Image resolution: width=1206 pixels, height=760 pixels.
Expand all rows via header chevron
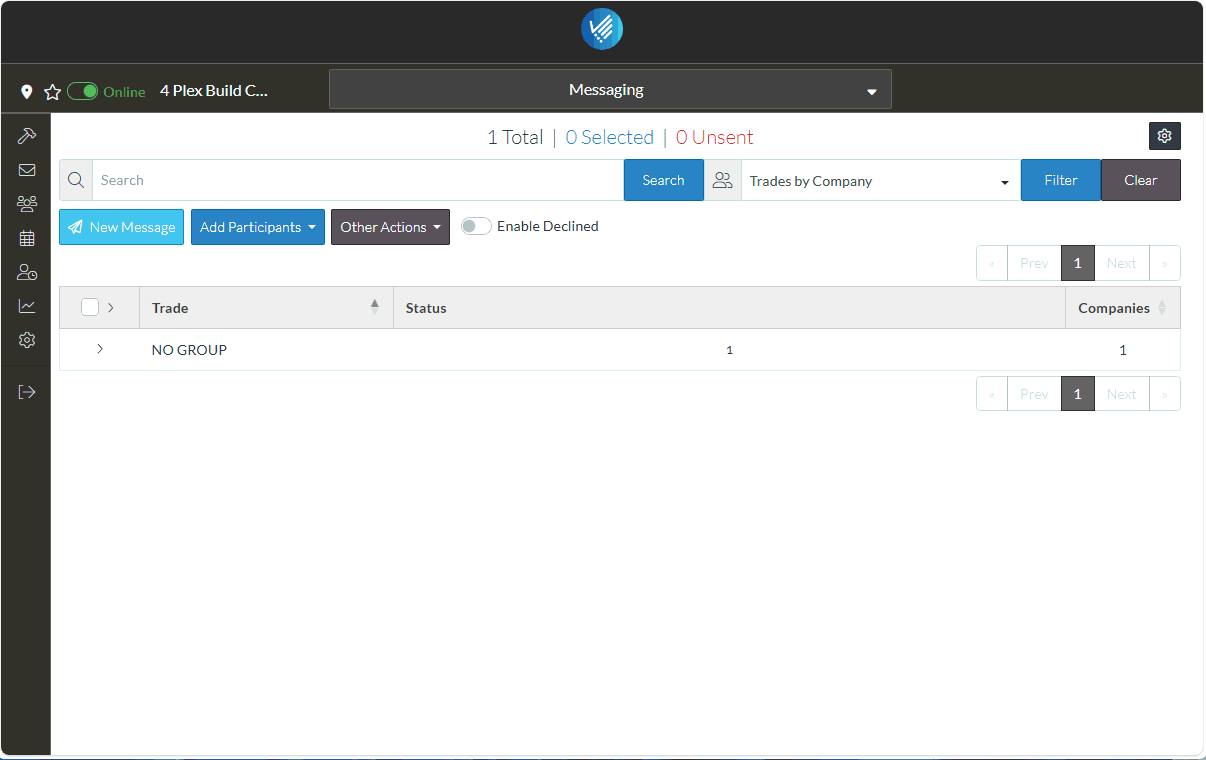pyautogui.click(x=110, y=307)
